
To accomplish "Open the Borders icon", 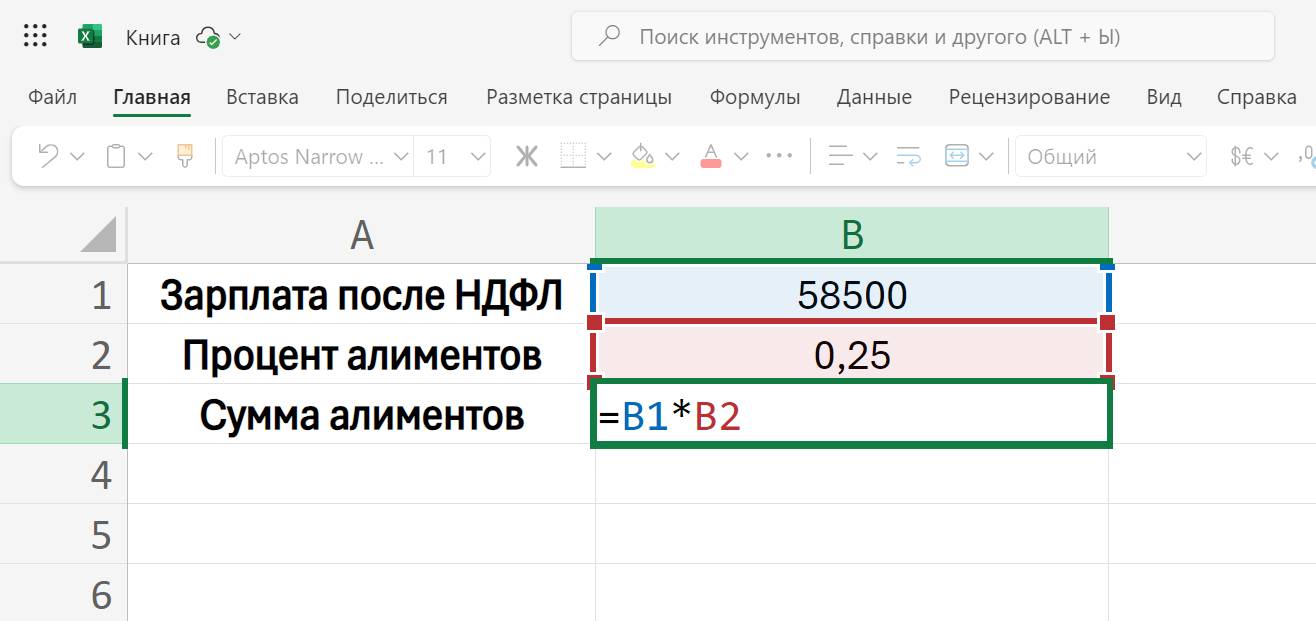I will click(x=575, y=156).
